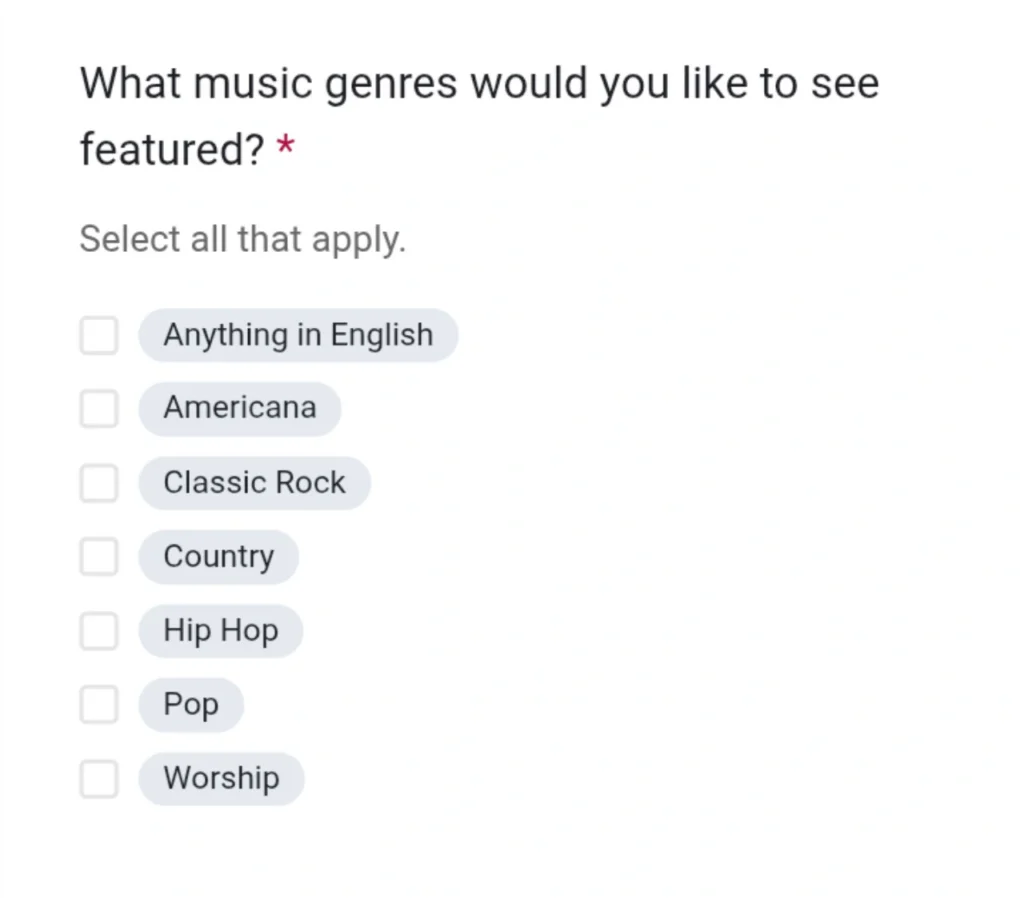Toggle the Hip Hop checkbox
This screenshot has width=1024, height=898.
click(99, 631)
